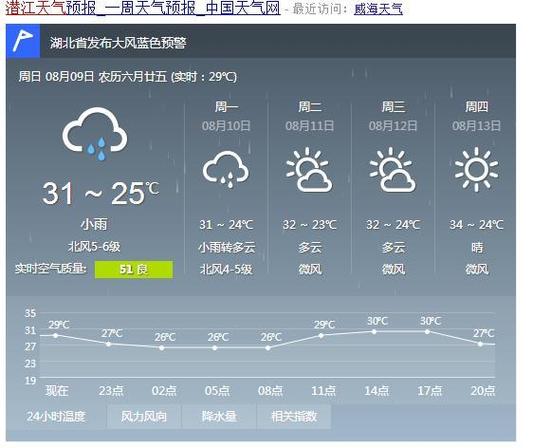Switch to the 降水量 tab
The image size is (533, 448).
[x=219, y=416]
